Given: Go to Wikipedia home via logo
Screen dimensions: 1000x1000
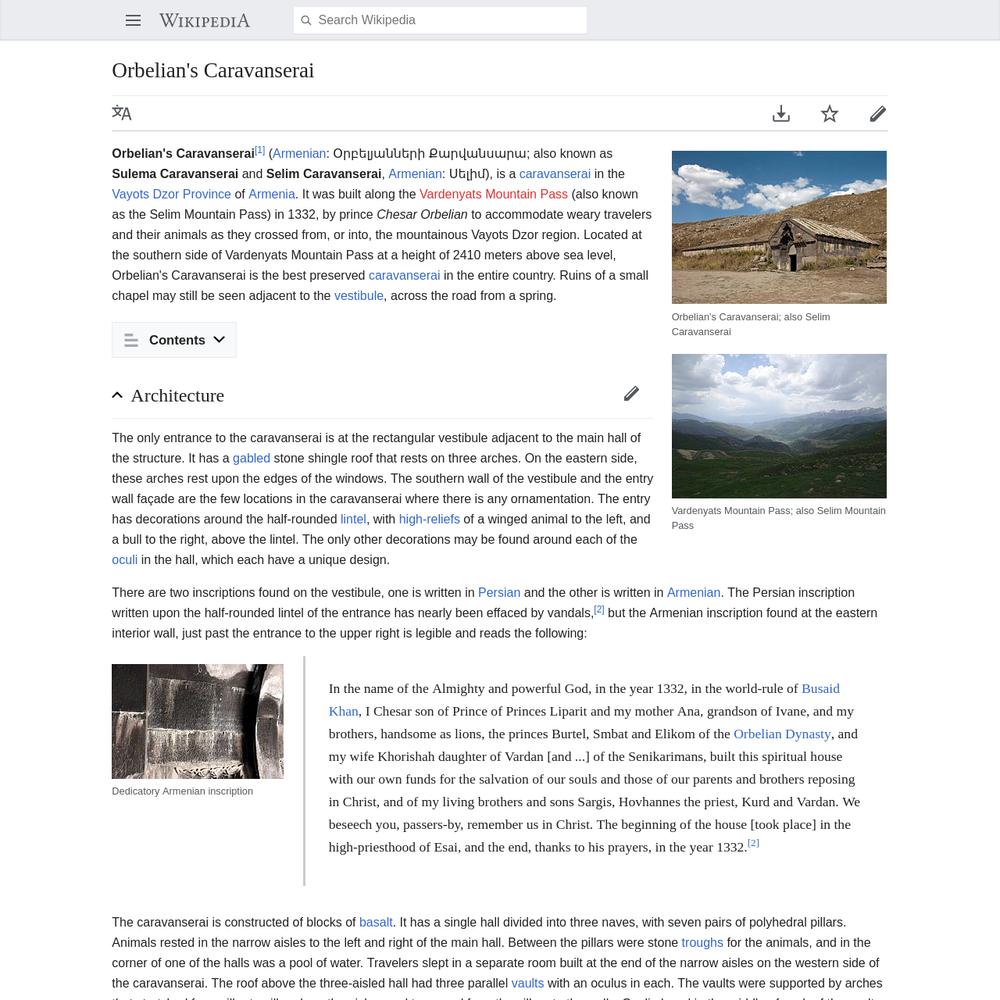Looking at the screenshot, I should pos(205,20).
